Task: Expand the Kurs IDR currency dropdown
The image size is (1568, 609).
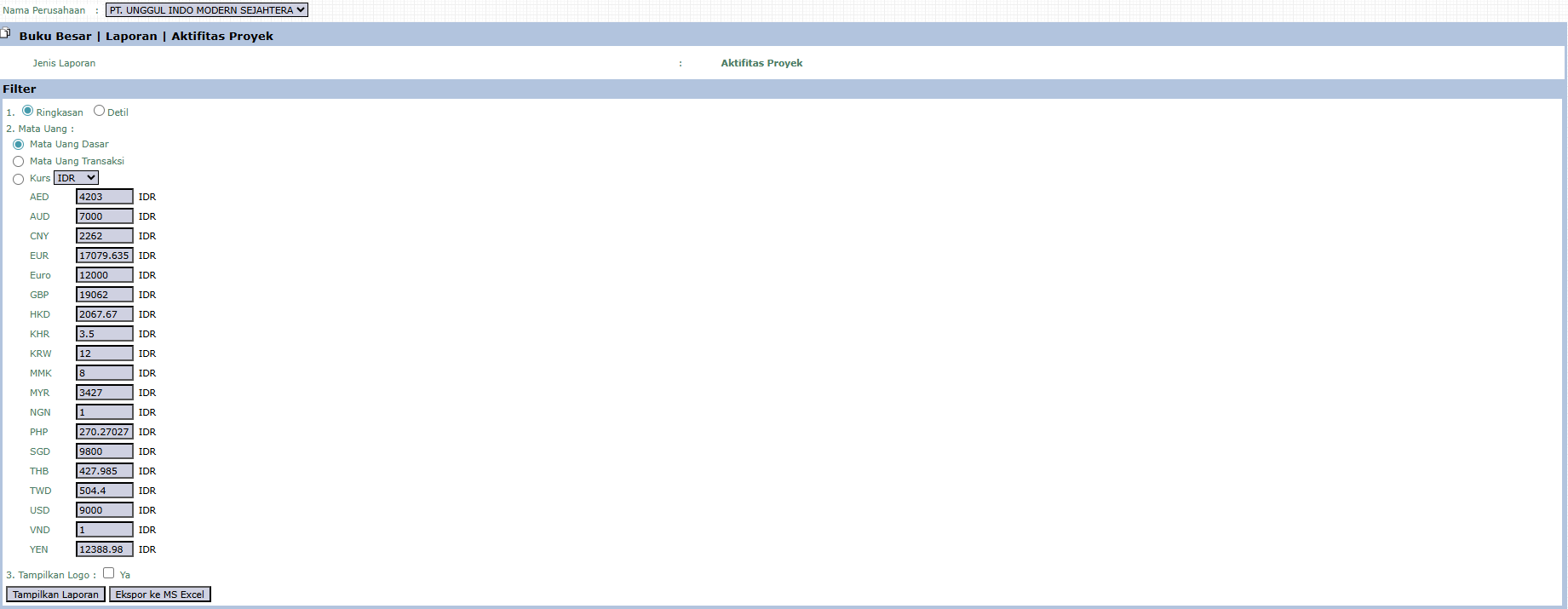Action: pyautogui.click(x=76, y=178)
